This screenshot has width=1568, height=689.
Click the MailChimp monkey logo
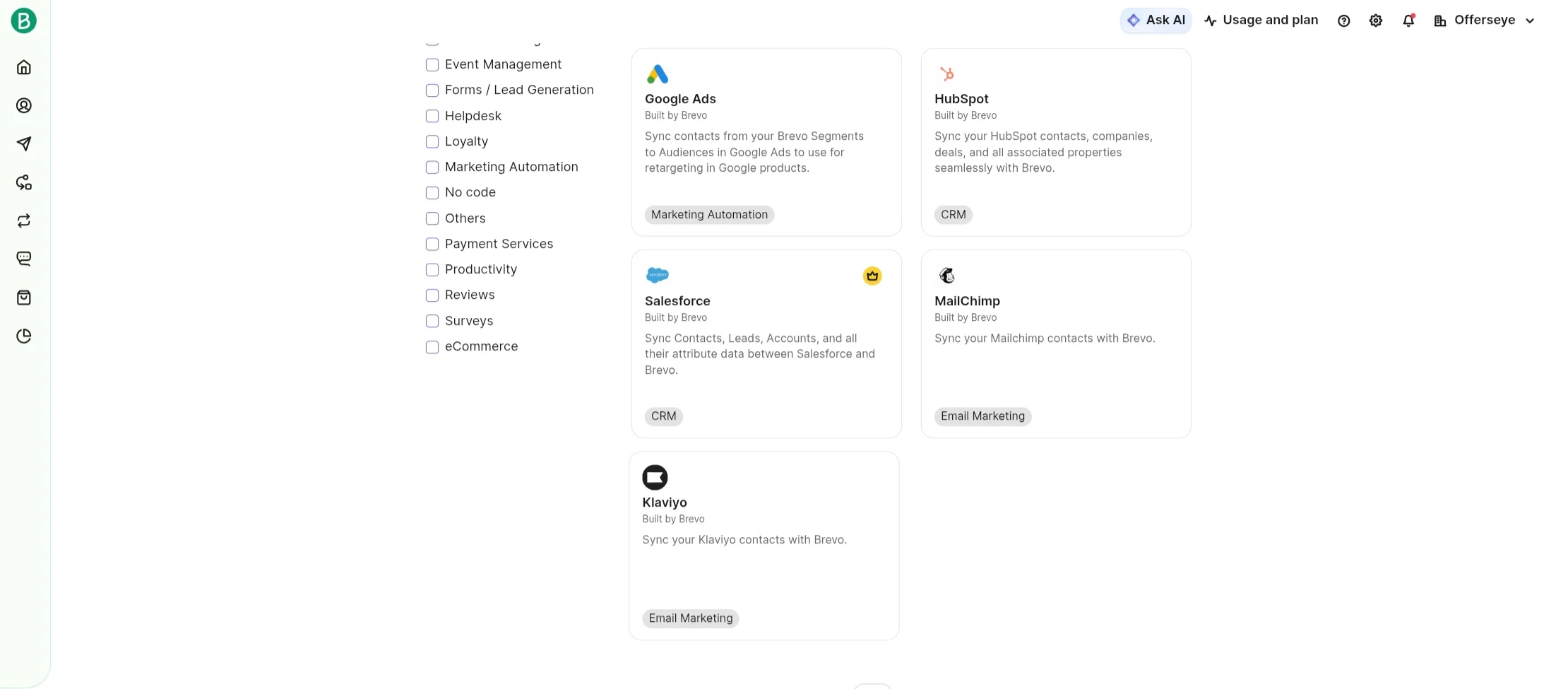click(x=947, y=275)
